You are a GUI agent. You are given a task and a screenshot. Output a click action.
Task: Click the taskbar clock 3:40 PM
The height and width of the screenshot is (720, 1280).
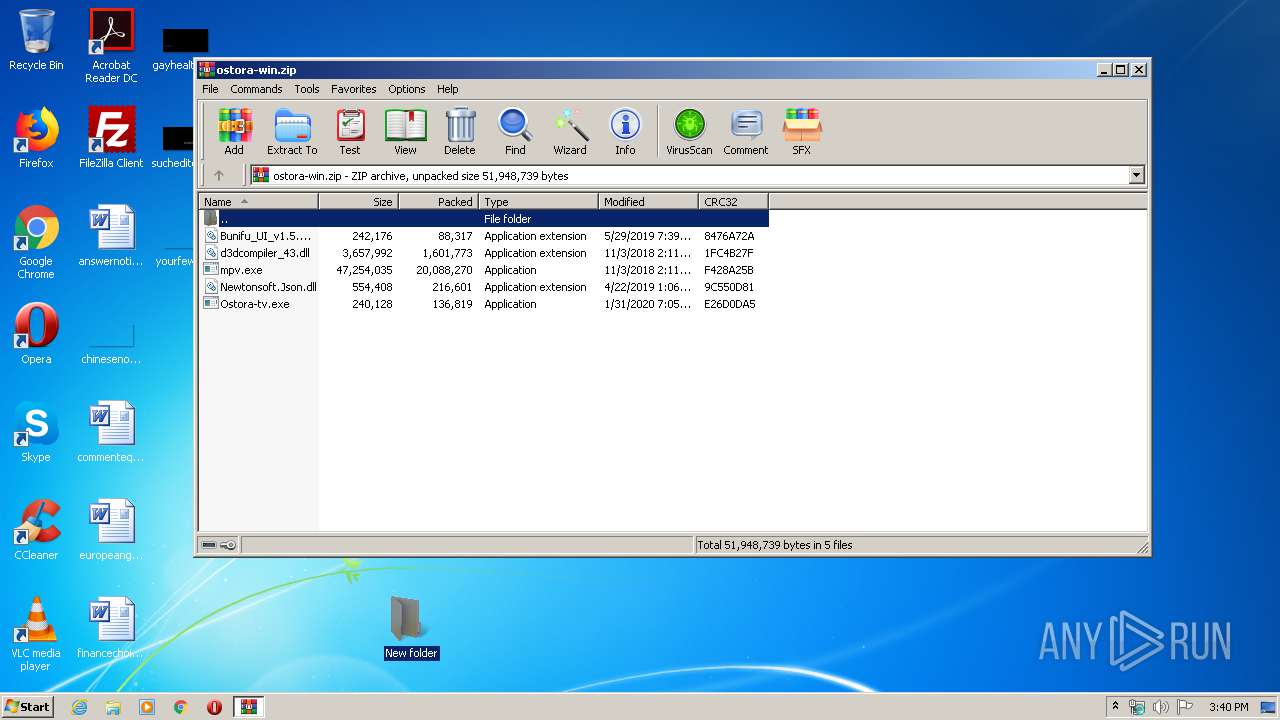click(x=1228, y=707)
